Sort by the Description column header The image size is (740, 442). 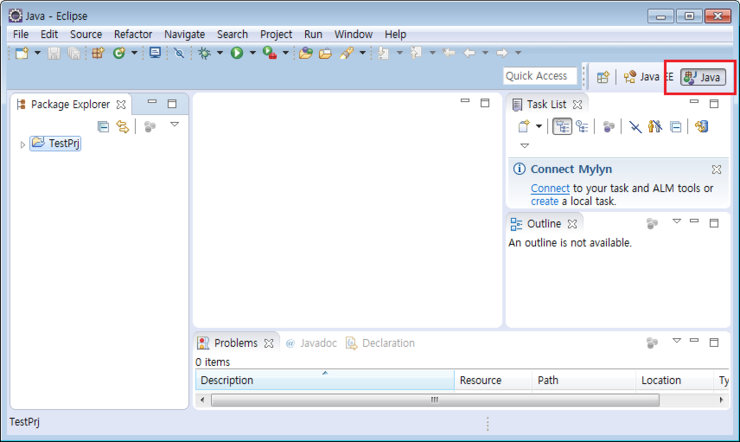click(325, 380)
